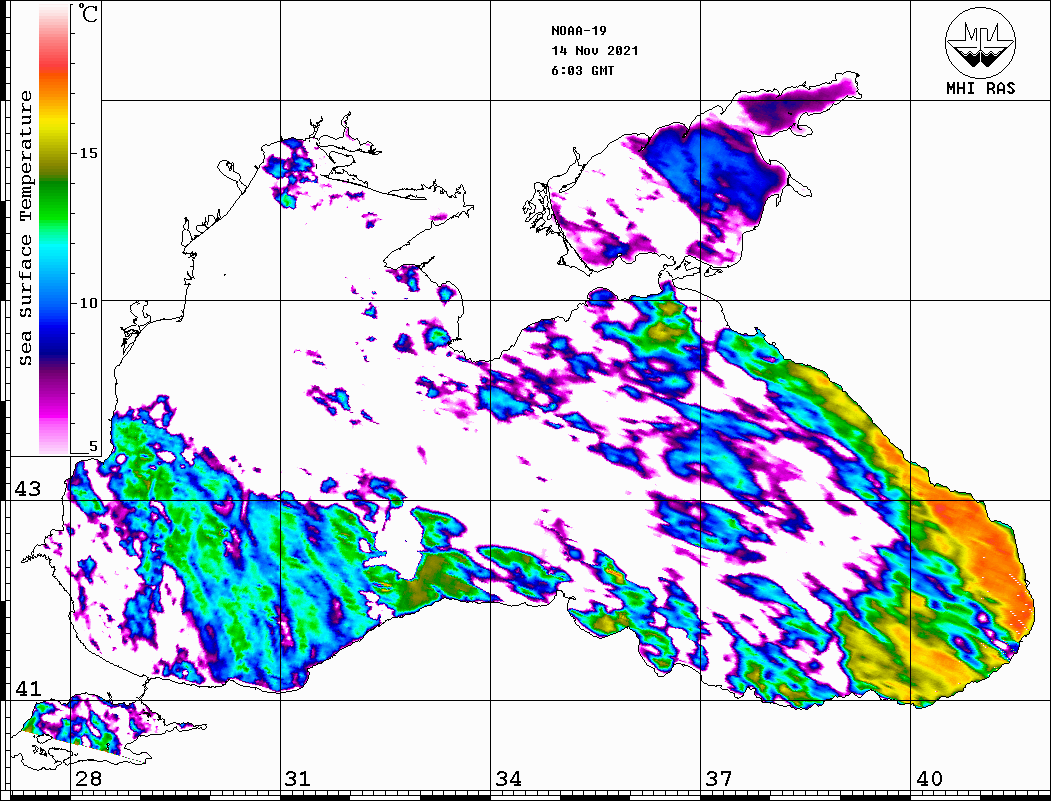Click the longitude label '34'
Screen dimensions: 1051x801
pos(509,779)
